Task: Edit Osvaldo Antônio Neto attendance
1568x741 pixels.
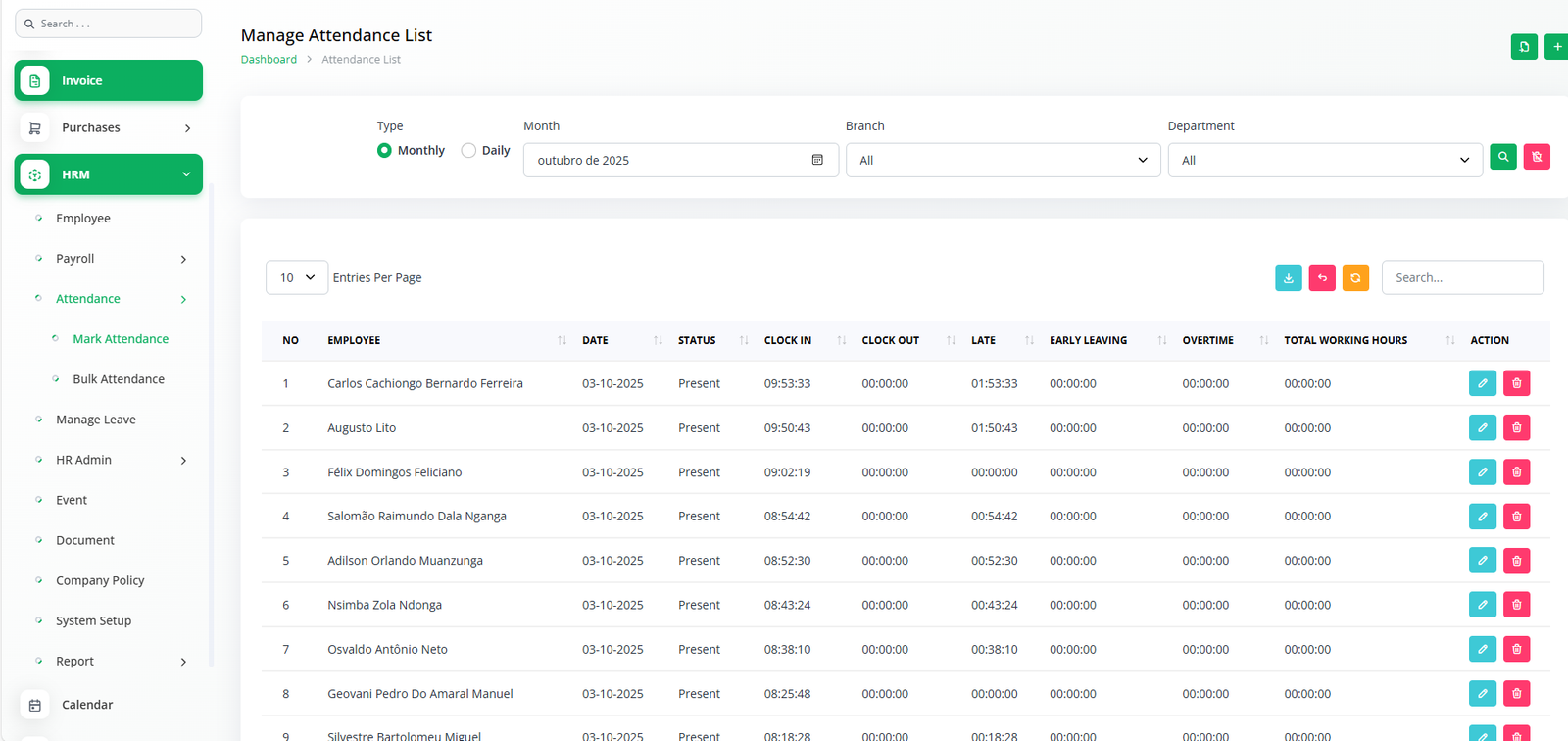Action: [x=1483, y=649]
